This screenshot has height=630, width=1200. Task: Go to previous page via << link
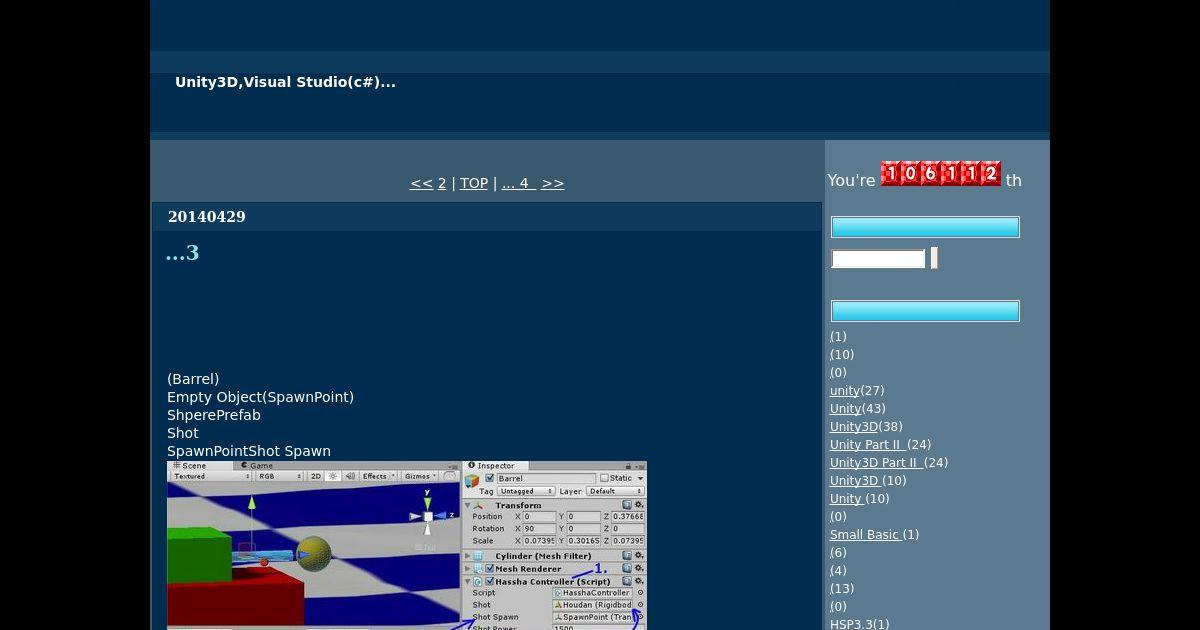tap(421, 183)
